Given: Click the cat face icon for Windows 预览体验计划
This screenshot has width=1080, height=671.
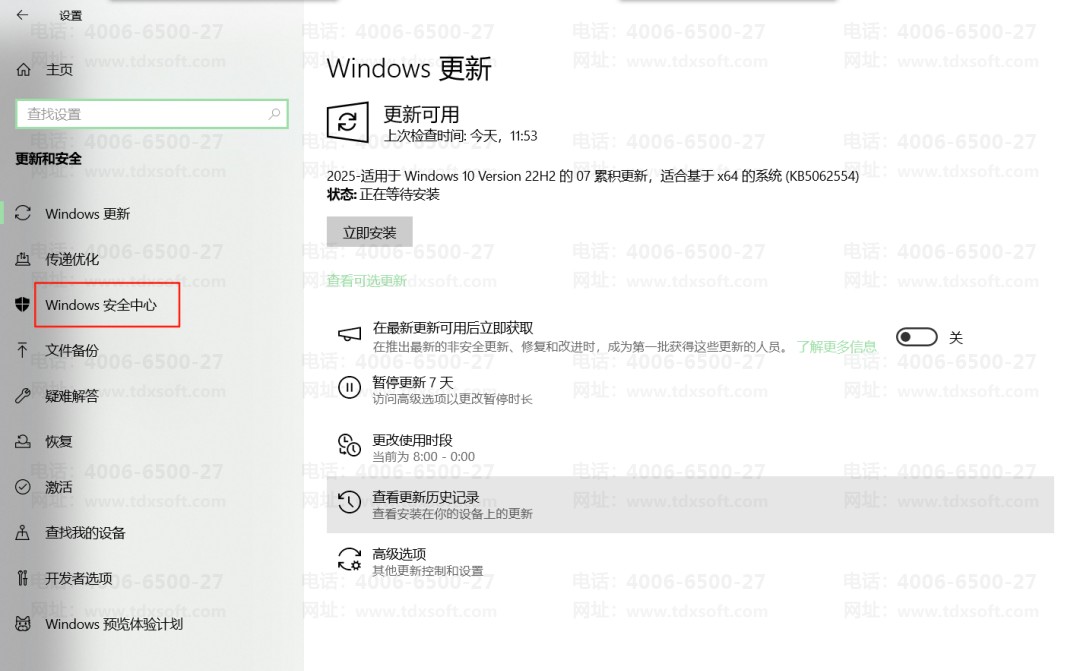Looking at the screenshot, I should [x=23, y=623].
